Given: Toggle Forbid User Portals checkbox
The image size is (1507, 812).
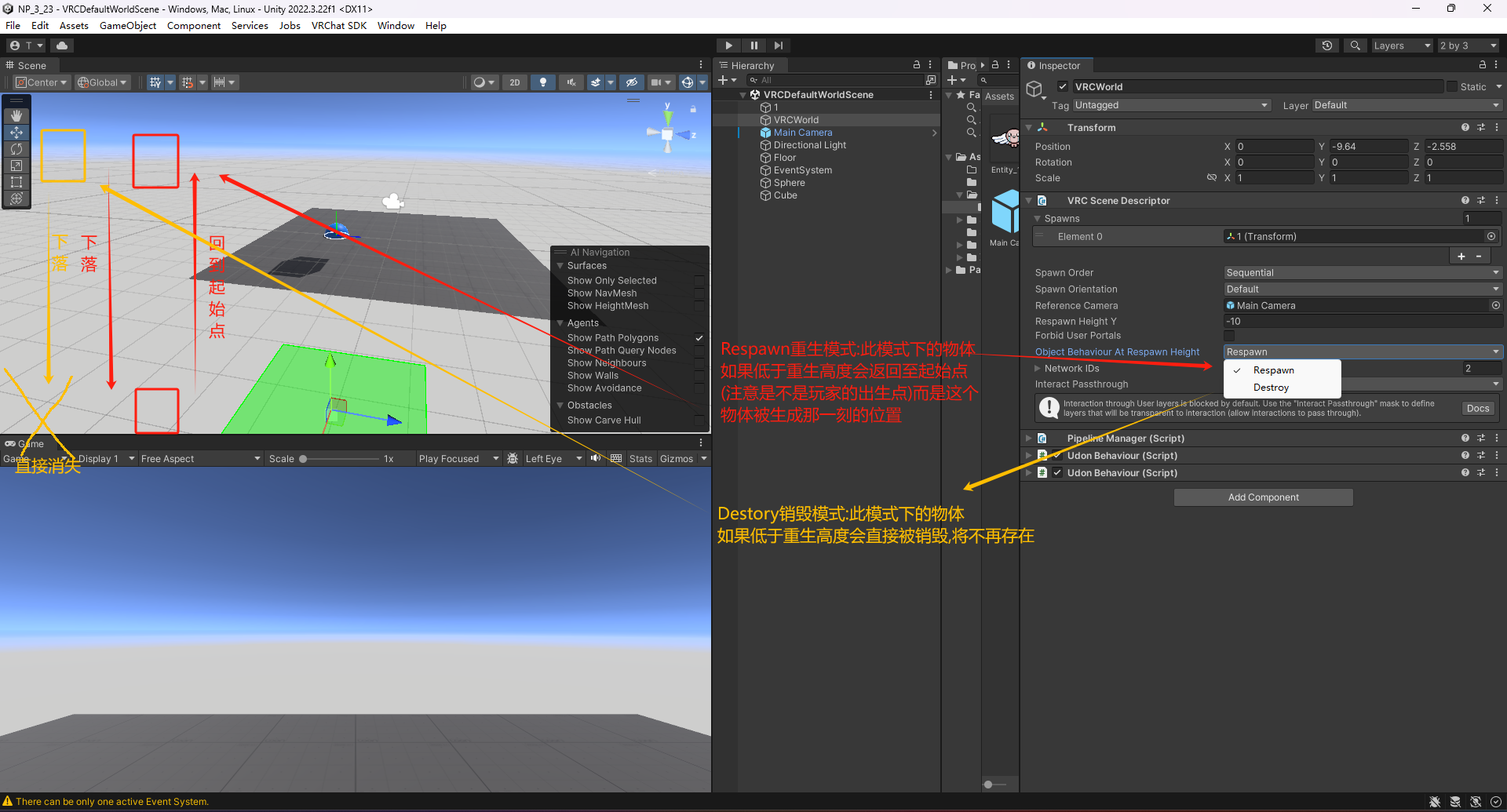Looking at the screenshot, I should [x=1229, y=336].
